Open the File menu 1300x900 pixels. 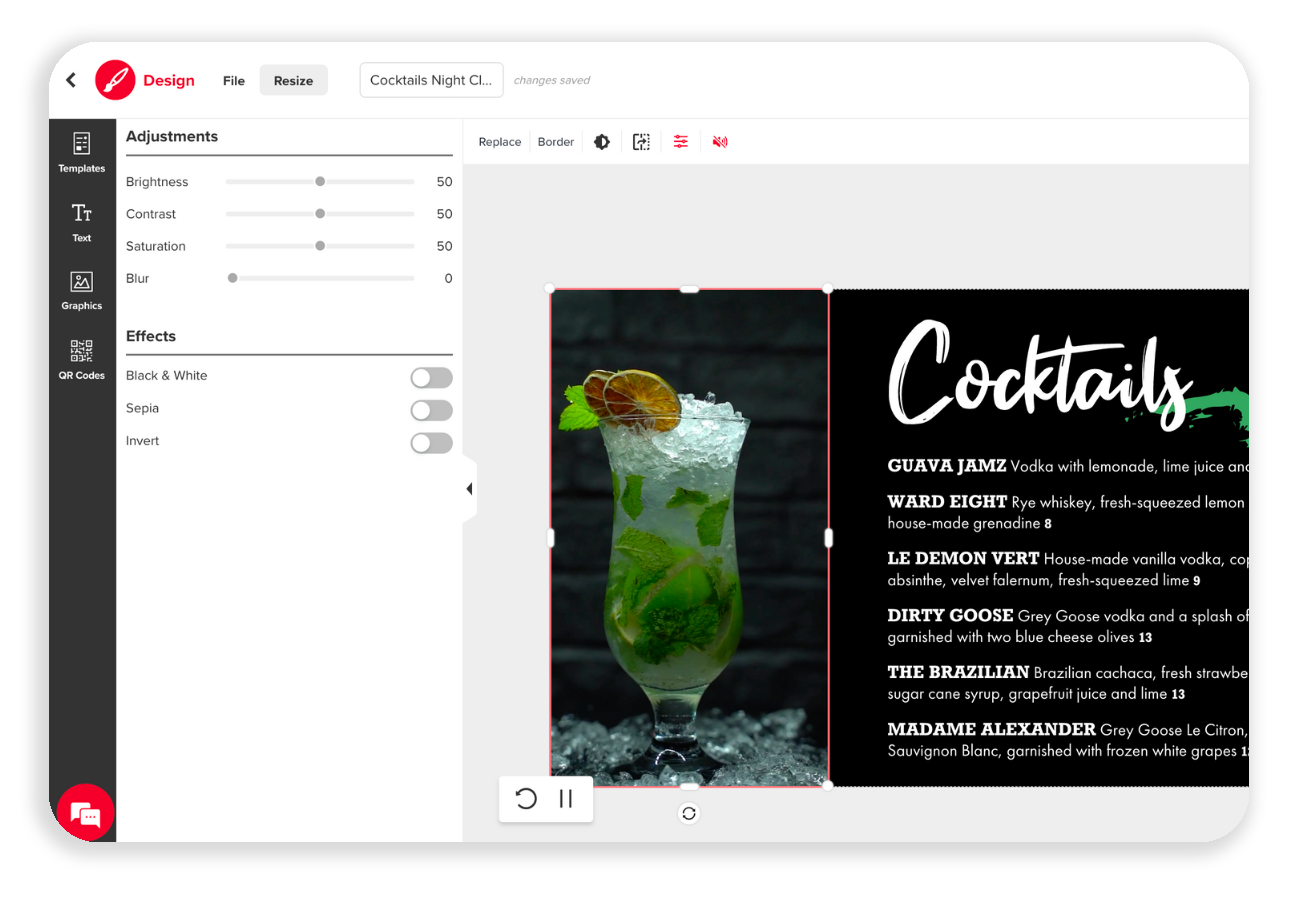pyautogui.click(x=234, y=81)
